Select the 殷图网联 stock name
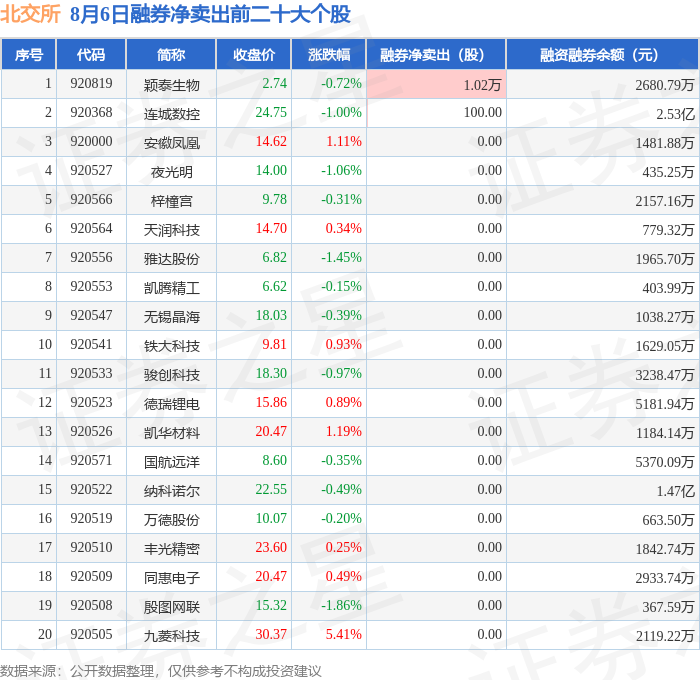The image size is (700, 680). 171,606
